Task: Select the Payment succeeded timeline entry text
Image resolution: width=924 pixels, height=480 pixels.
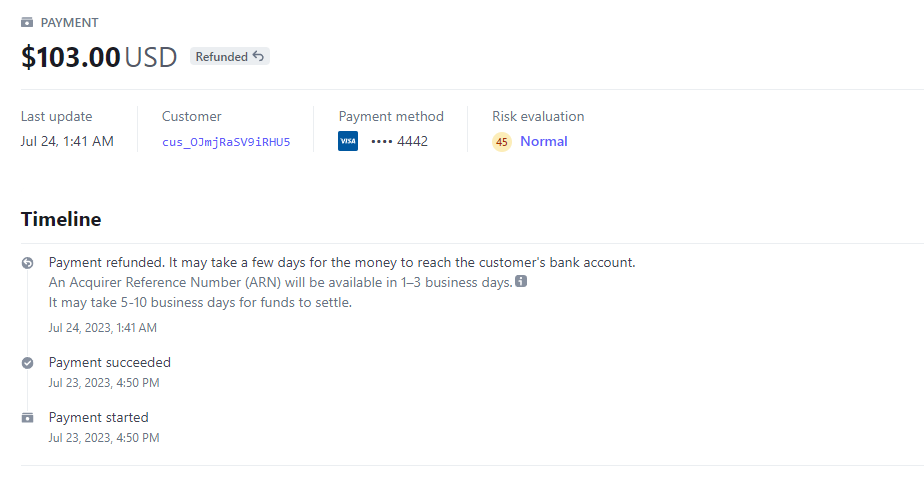Action: click(x=110, y=363)
